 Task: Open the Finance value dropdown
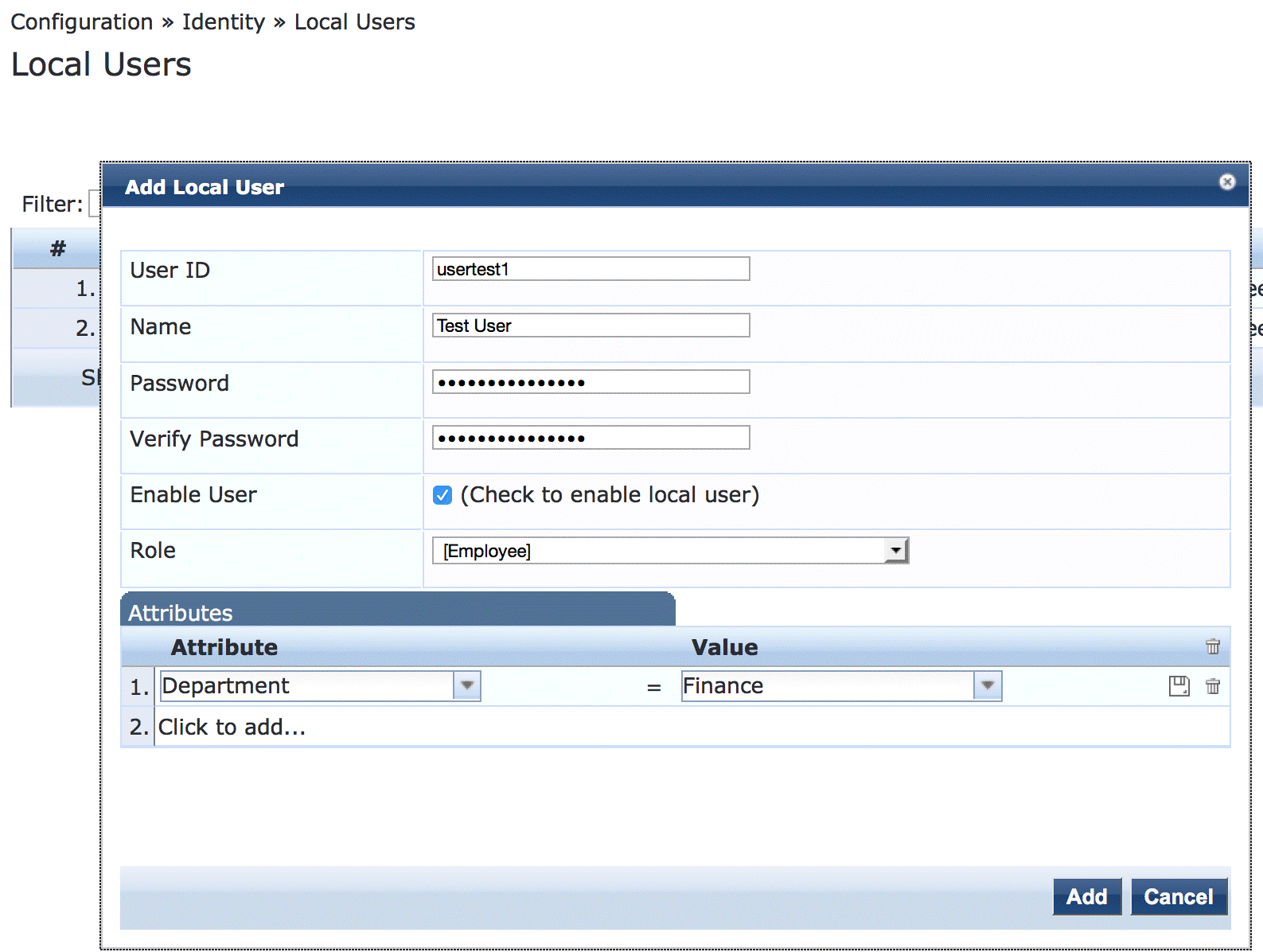click(x=988, y=686)
